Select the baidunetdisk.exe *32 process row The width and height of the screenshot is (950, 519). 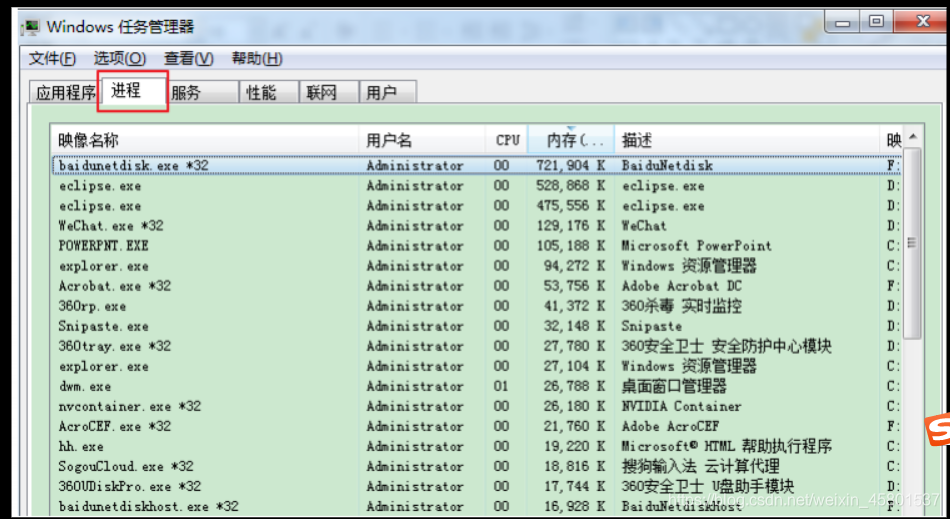point(477,165)
